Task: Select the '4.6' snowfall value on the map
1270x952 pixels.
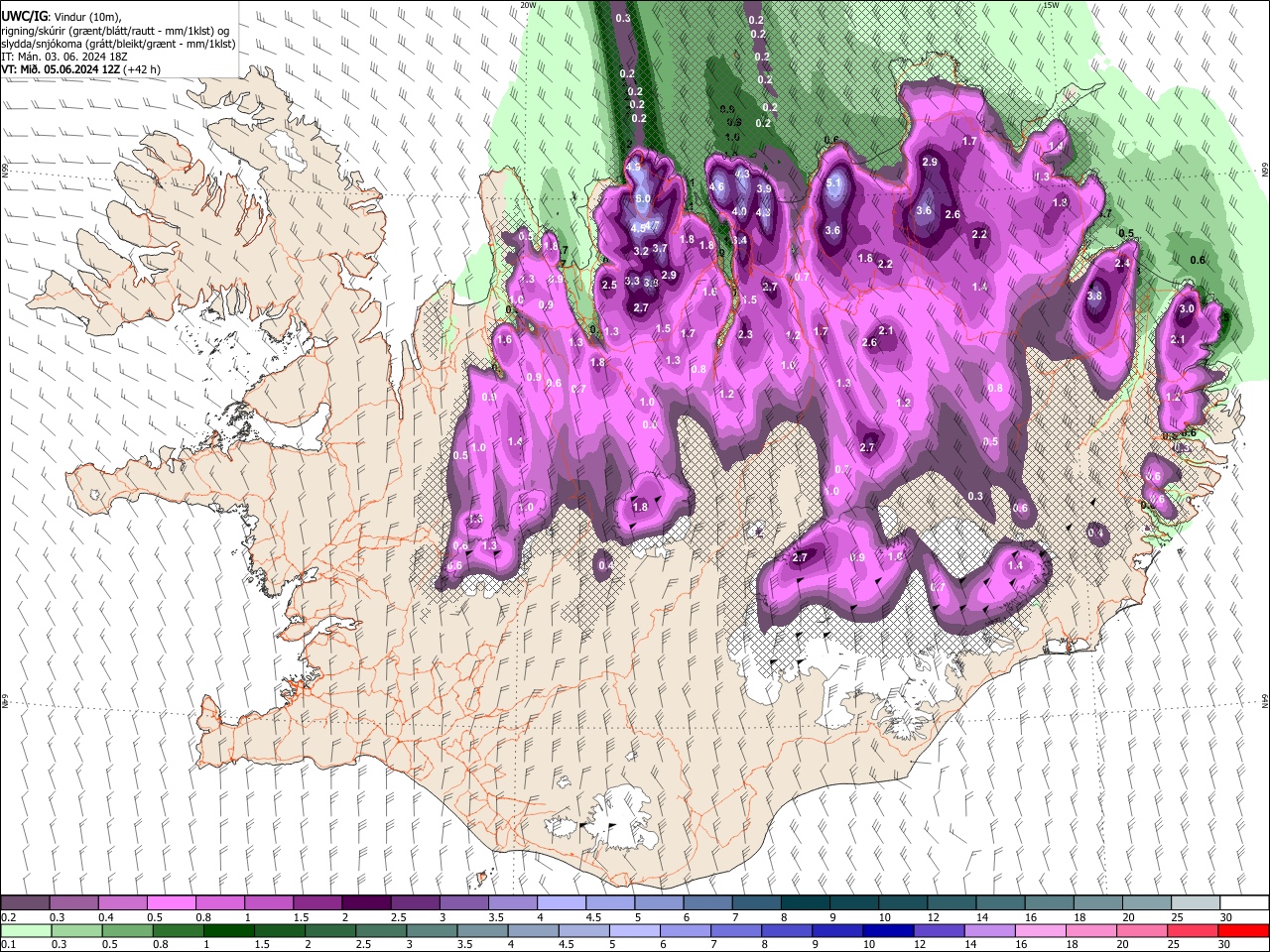Action: (x=716, y=186)
